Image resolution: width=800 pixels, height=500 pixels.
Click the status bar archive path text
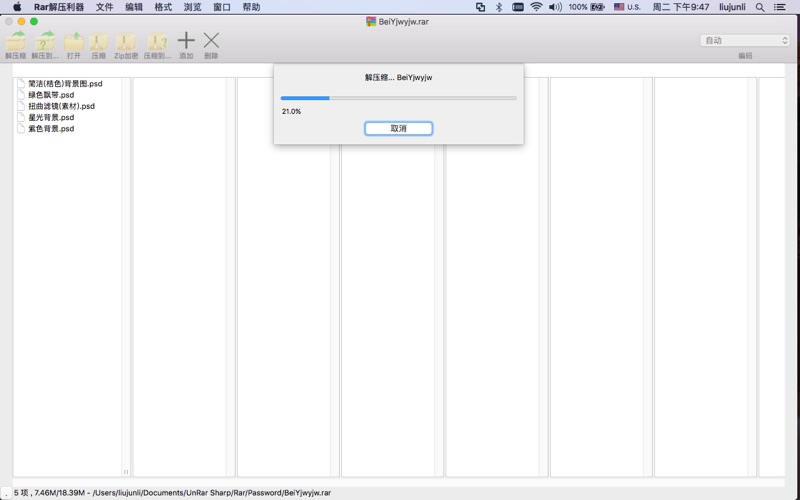212,493
